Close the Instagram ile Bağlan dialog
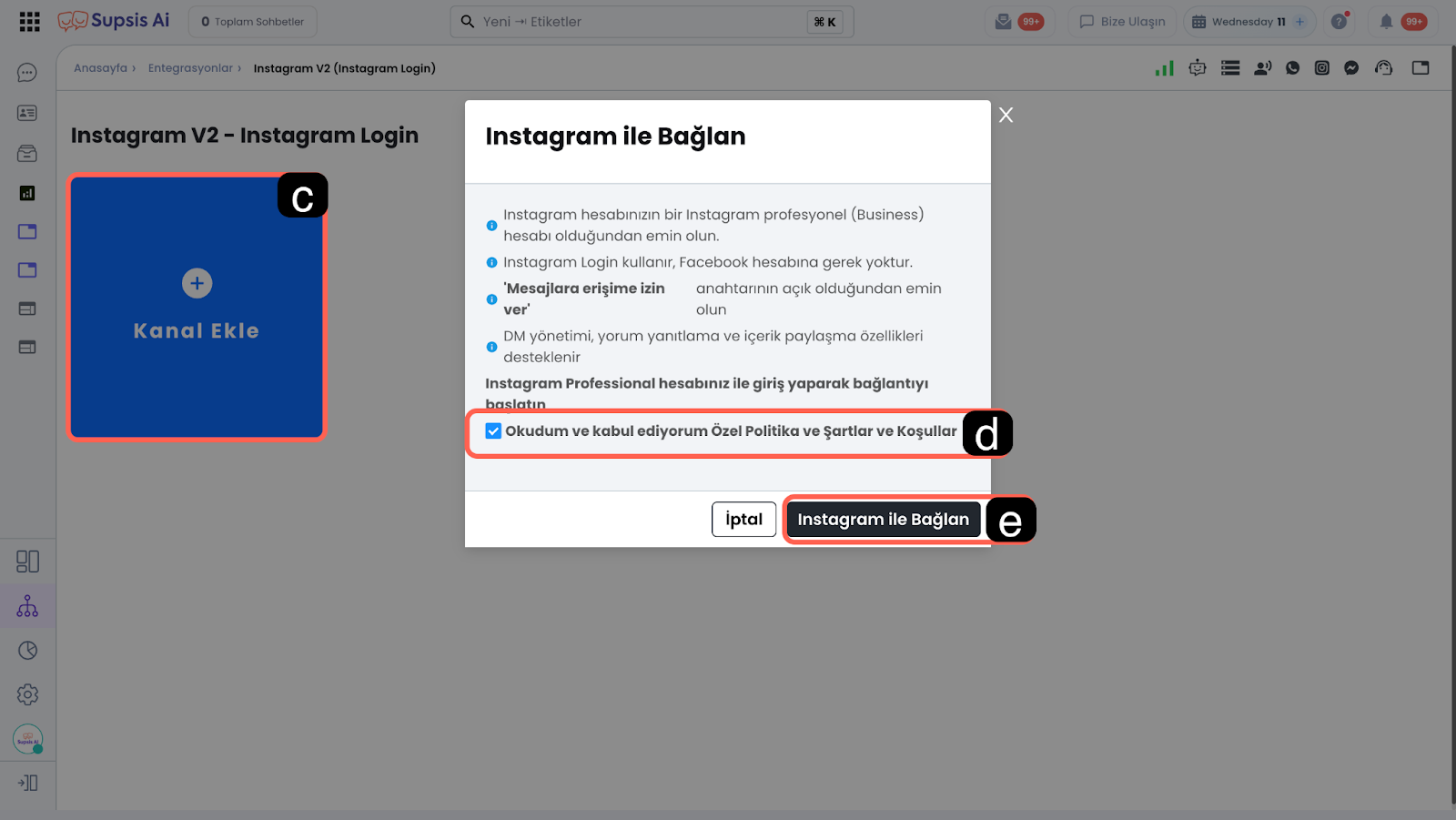This screenshot has width=1456, height=820. [1006, 115]
